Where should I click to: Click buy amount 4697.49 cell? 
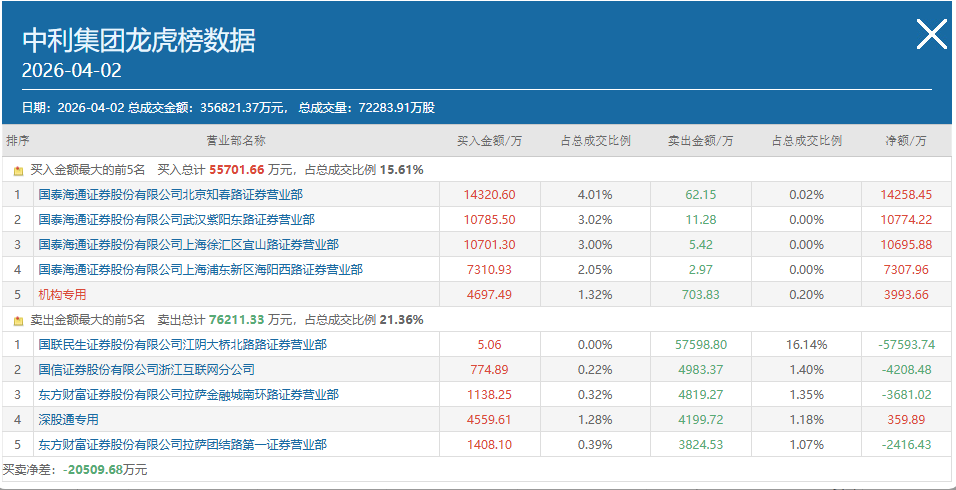coord(490,295)
